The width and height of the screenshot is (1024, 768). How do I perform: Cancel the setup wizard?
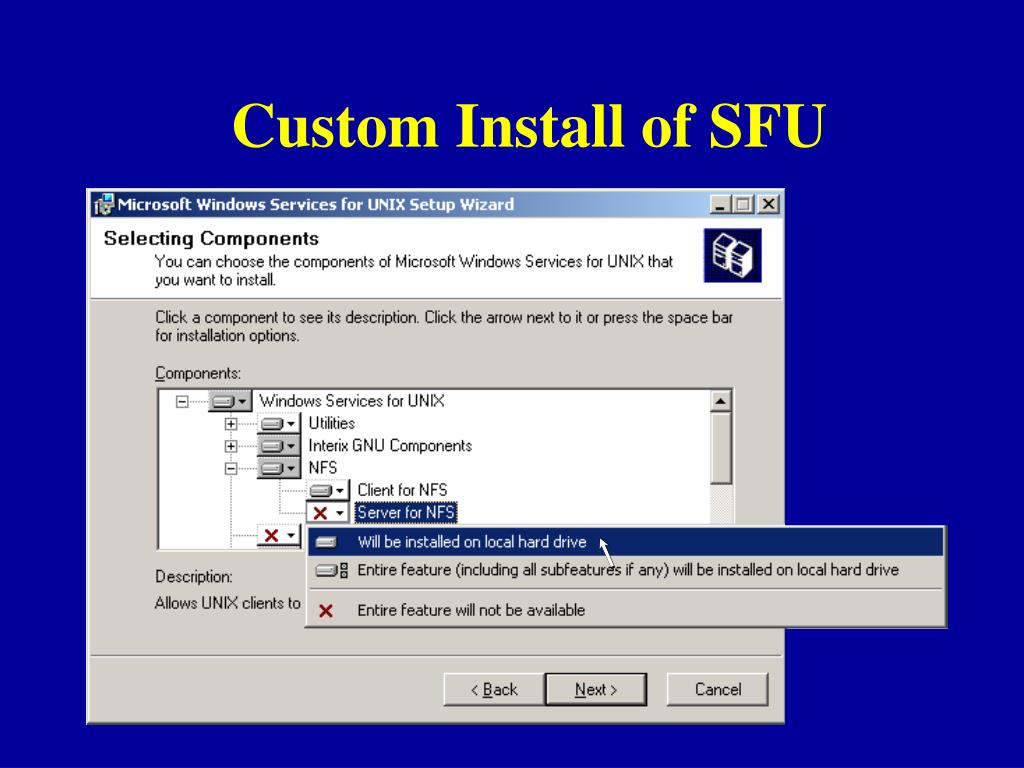[x=717, y=690]
